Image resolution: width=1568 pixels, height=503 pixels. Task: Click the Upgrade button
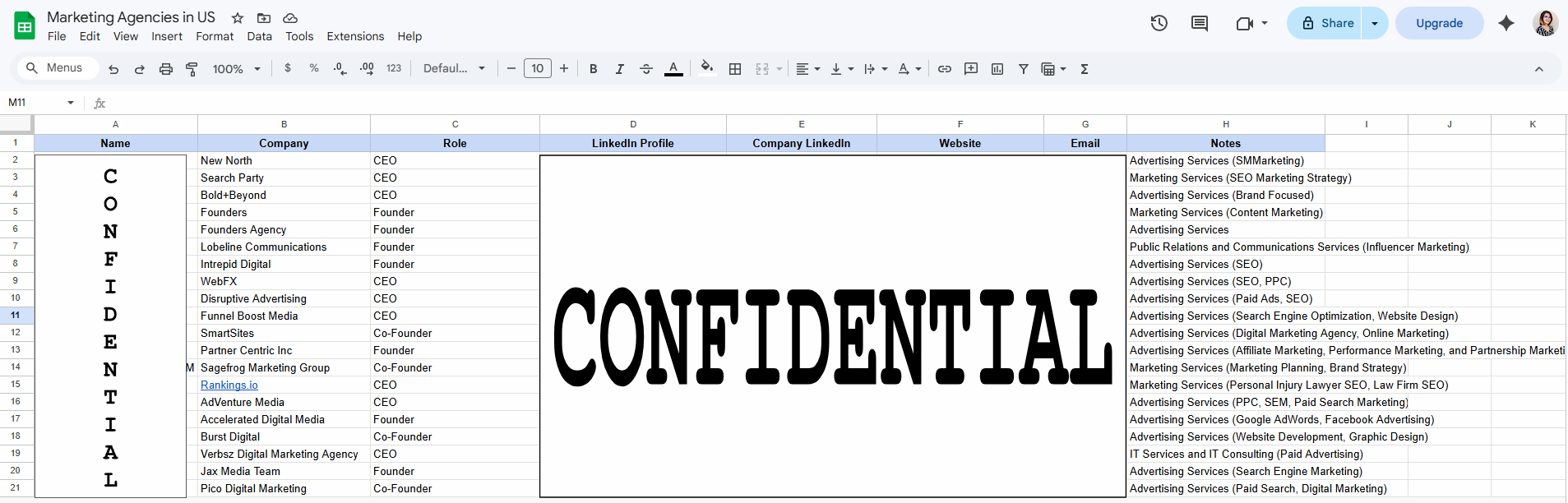point(1439,23)
